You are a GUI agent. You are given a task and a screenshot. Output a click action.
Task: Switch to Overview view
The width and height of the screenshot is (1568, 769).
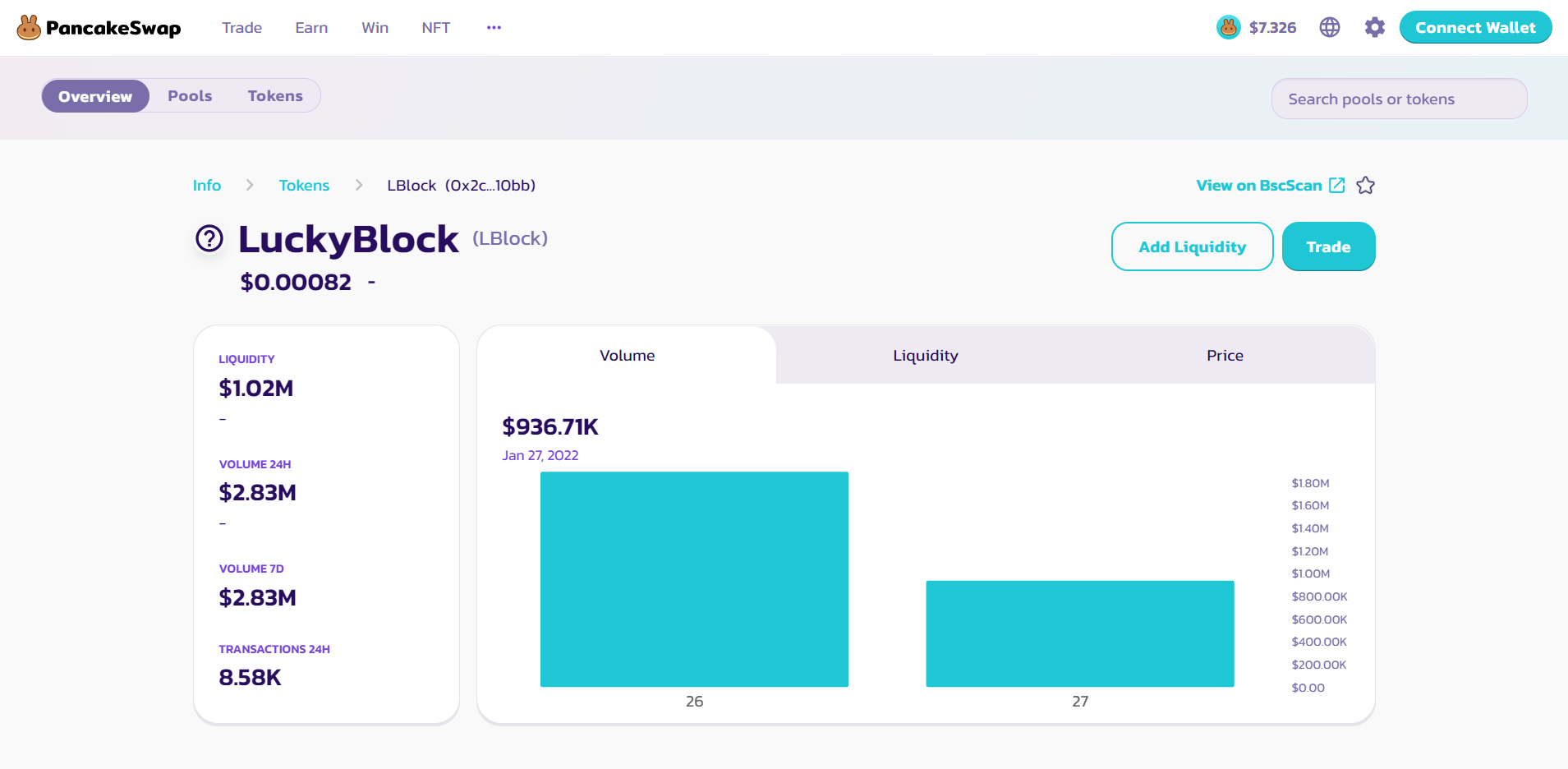click(95, 96)
